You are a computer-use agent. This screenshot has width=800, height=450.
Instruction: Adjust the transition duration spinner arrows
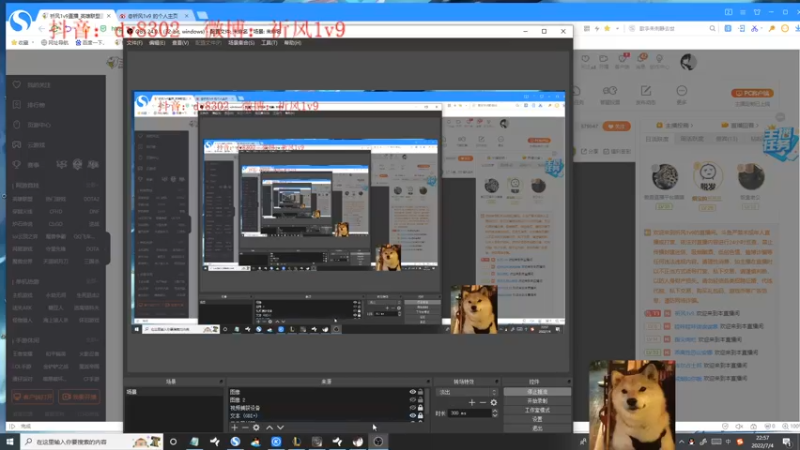pos(494,413)
